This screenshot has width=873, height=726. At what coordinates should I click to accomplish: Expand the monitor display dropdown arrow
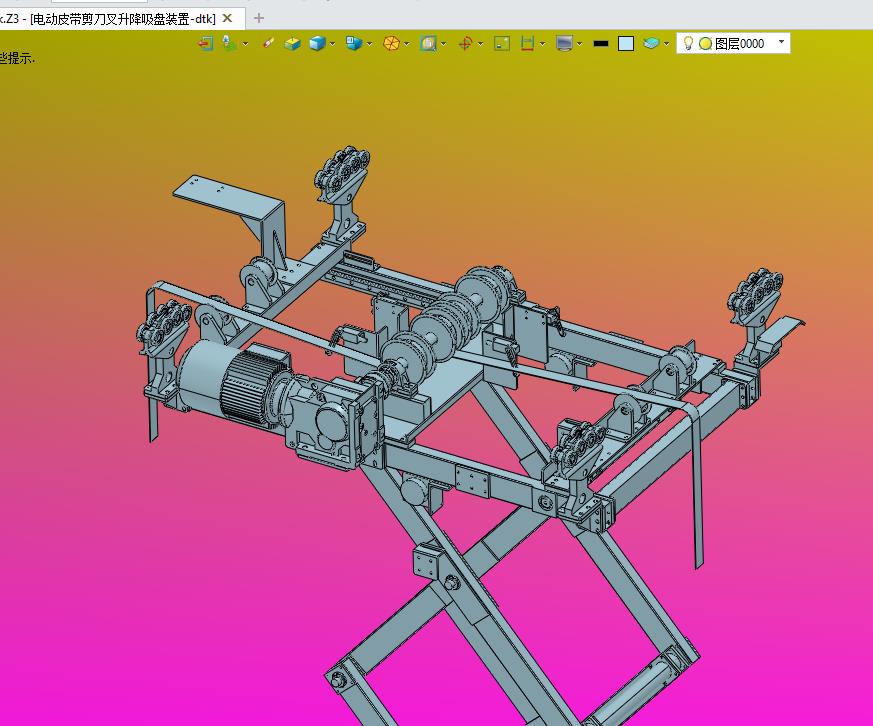[x=580, y=43]
